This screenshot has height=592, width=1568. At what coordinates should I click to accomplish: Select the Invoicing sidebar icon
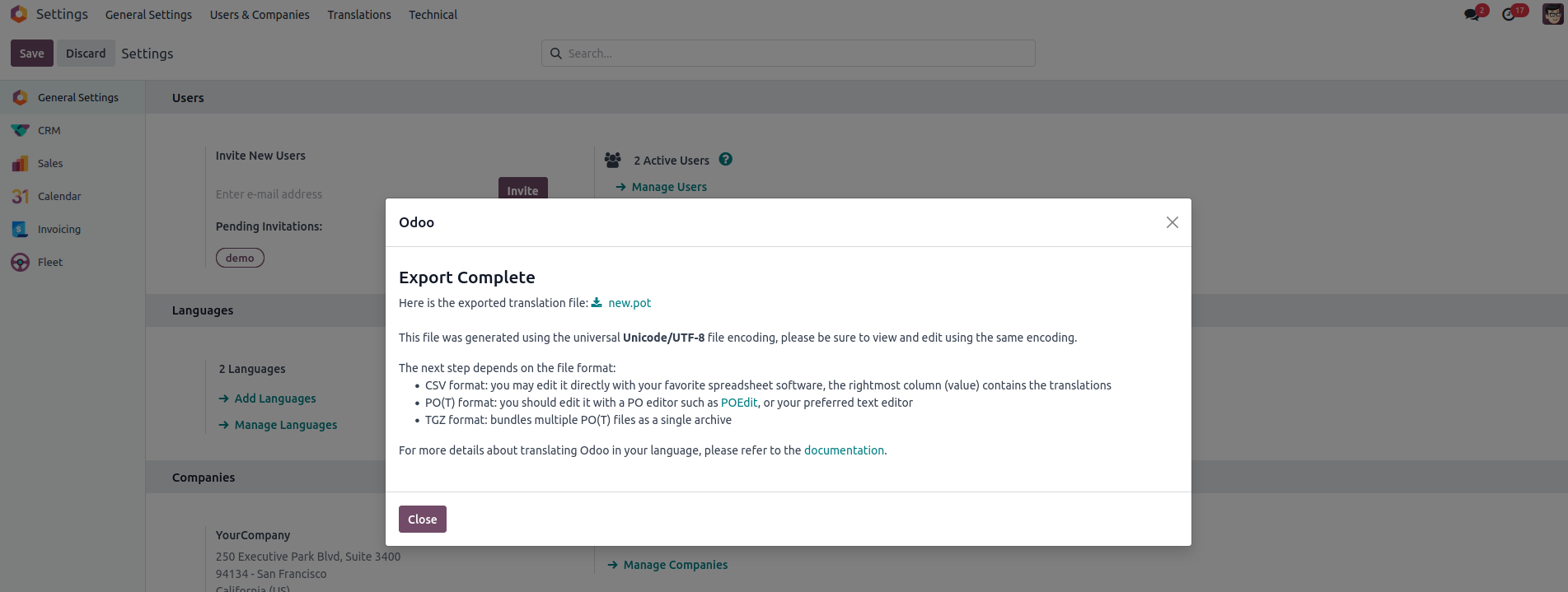click(21, 229)
